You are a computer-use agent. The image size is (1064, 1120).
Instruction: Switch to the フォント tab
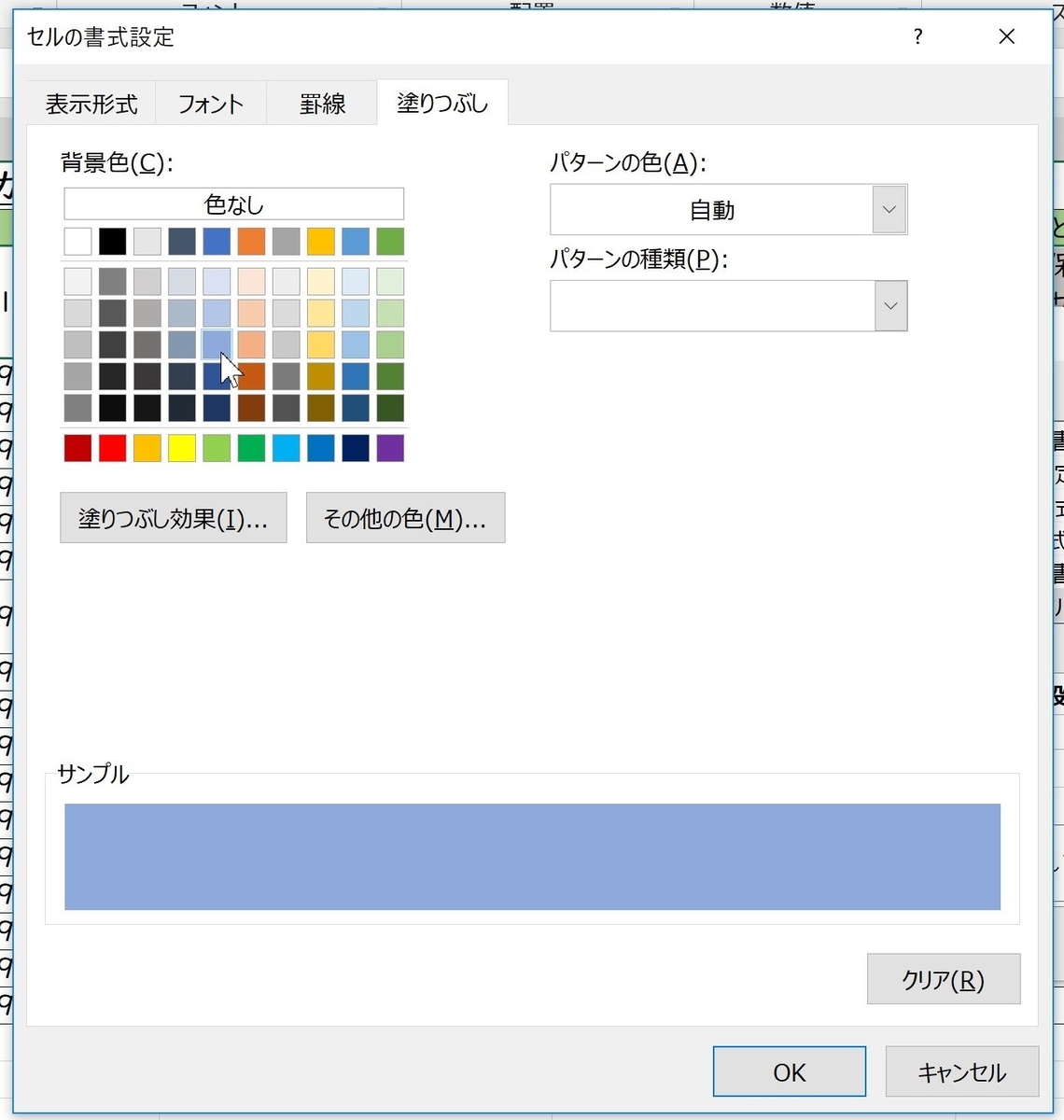(209, 104)
